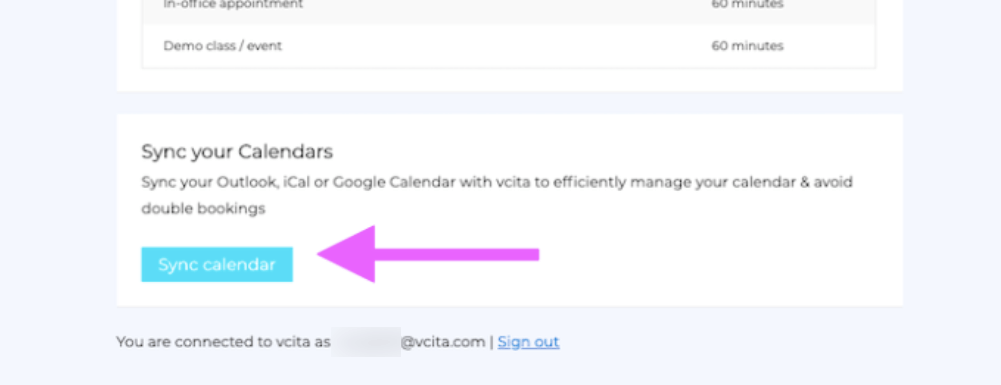Click the In-office appointment 60 minutes duration
This screenshot has height=385, width=1001.
point(748,5)
